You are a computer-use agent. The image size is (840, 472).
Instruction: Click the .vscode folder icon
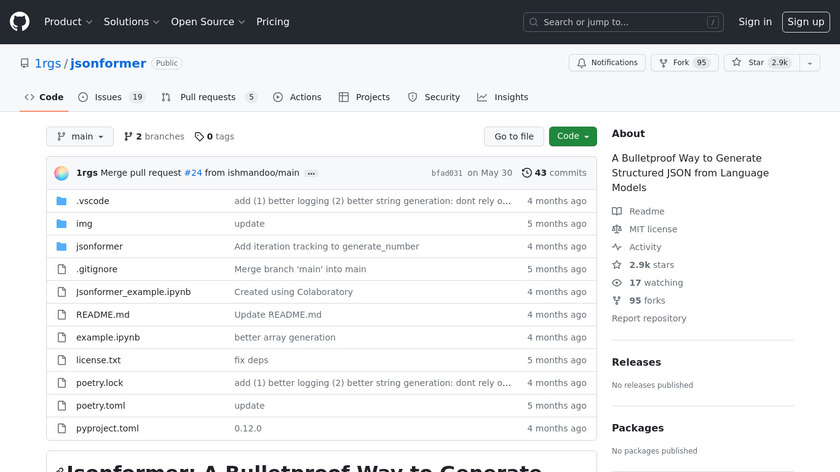pyautogui.click(x=62, y=201)
